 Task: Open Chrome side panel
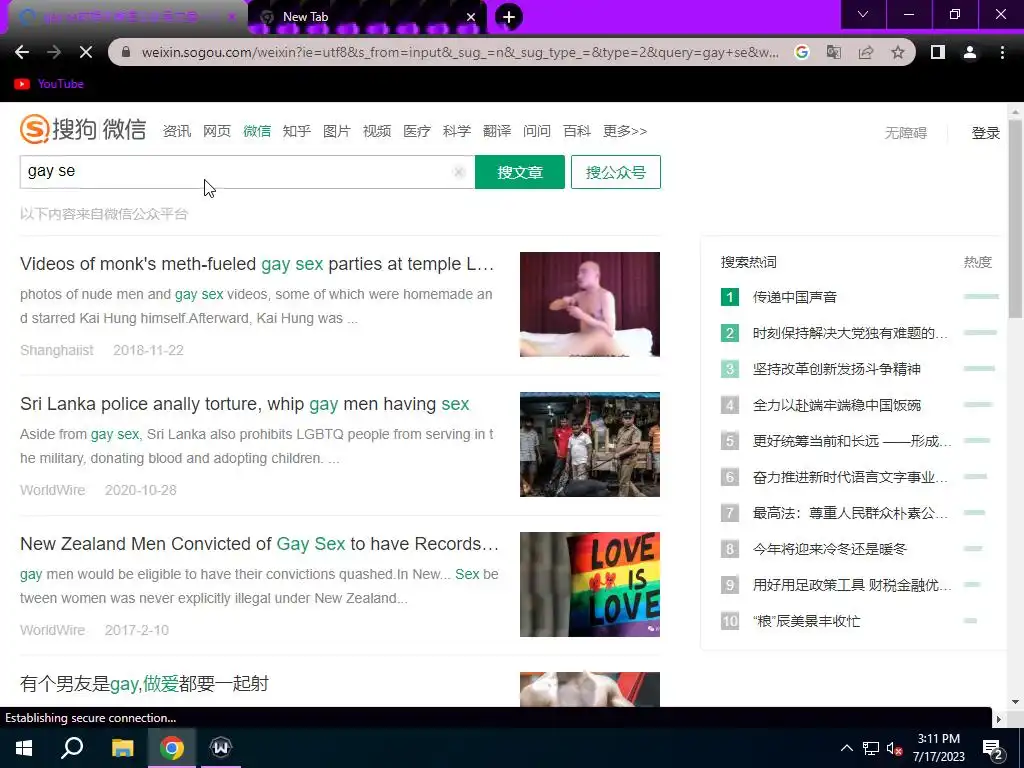(x=938, y=52)
